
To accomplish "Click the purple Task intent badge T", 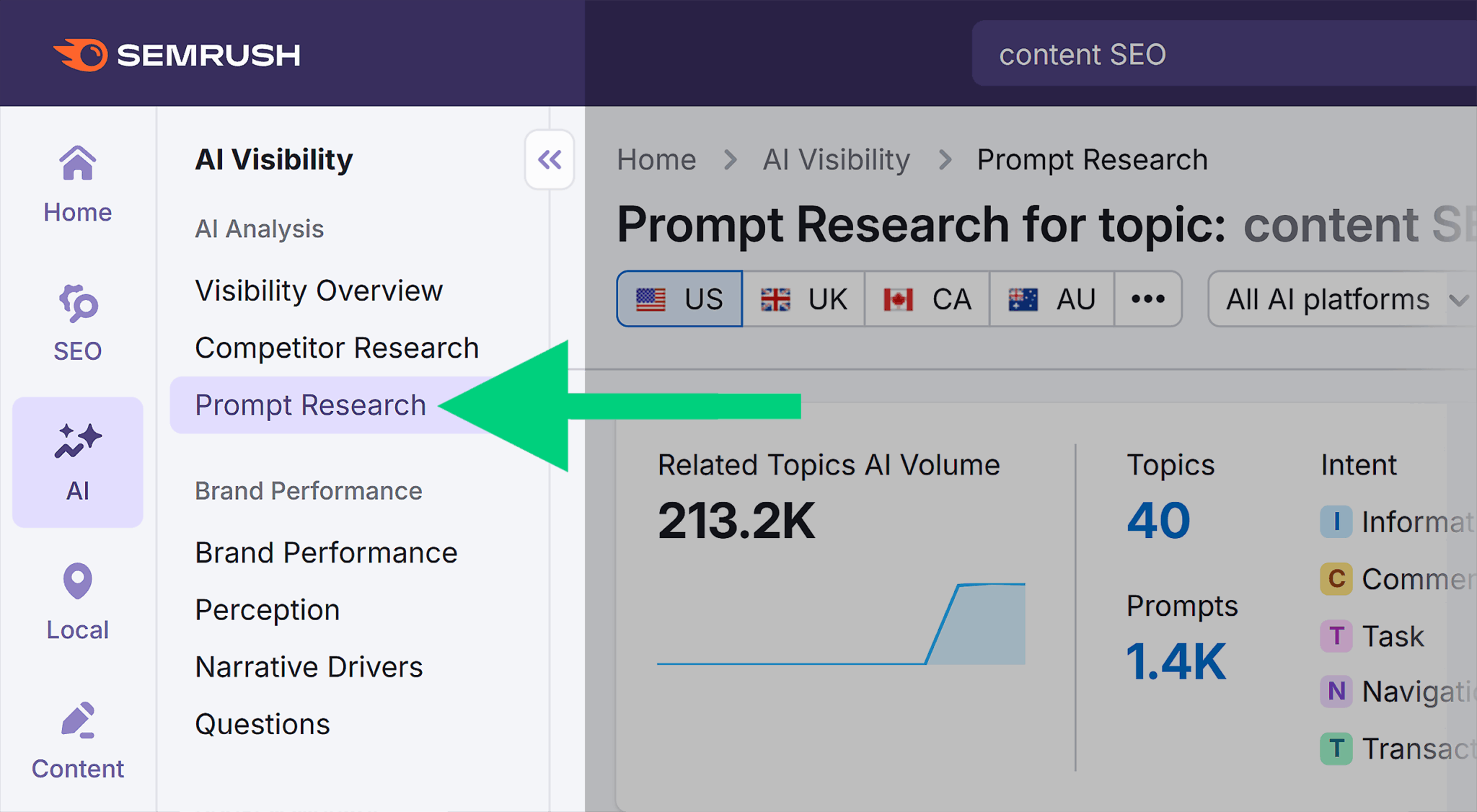I will point(1336,636).
